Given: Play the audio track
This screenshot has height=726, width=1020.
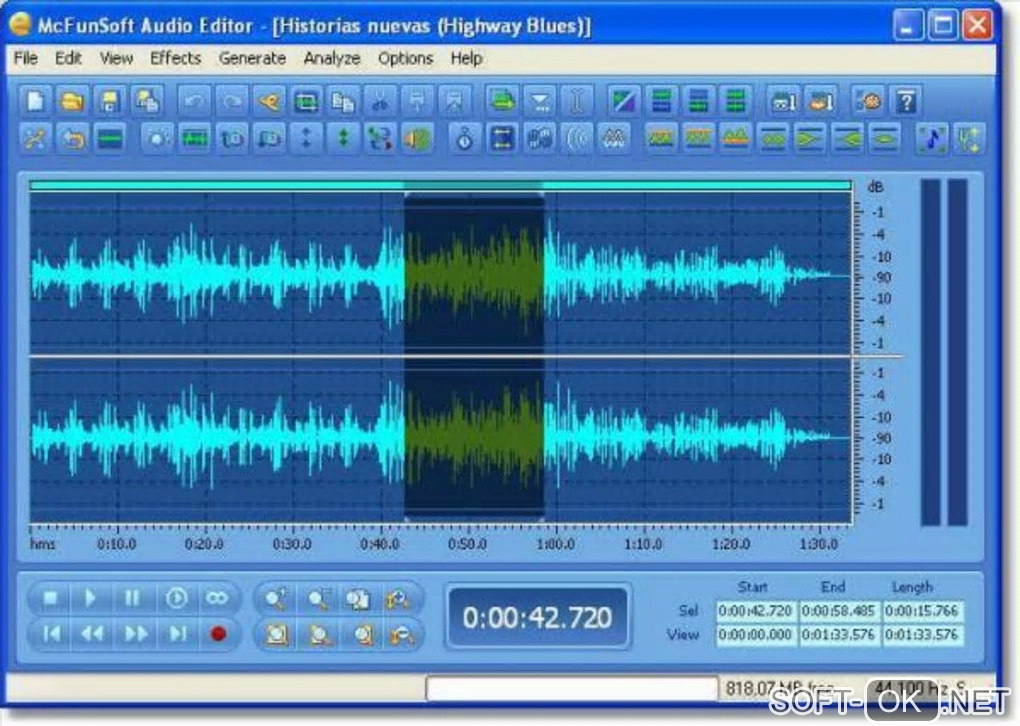Looking at the screenshot, I should (x=90, y=598).
